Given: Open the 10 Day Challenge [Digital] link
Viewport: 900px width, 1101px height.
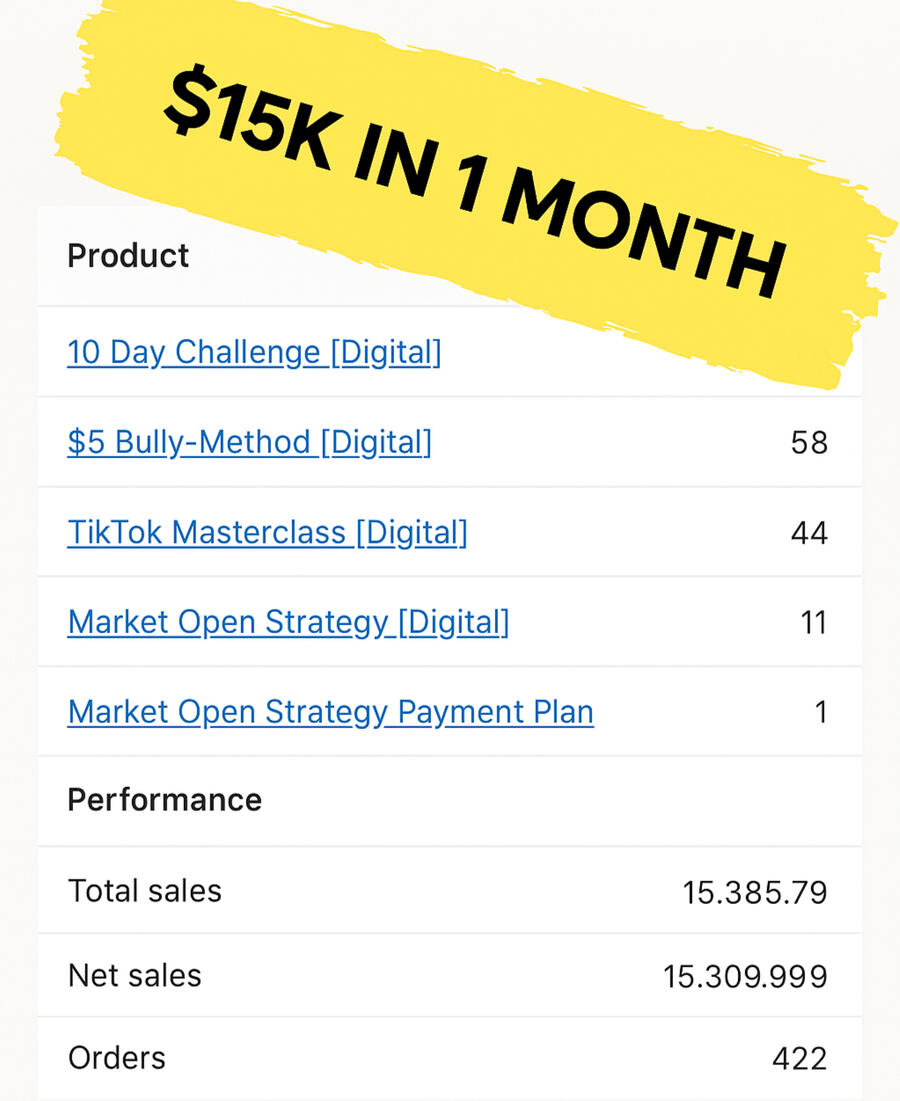Looking at the screenshot, I should [254, 352].
